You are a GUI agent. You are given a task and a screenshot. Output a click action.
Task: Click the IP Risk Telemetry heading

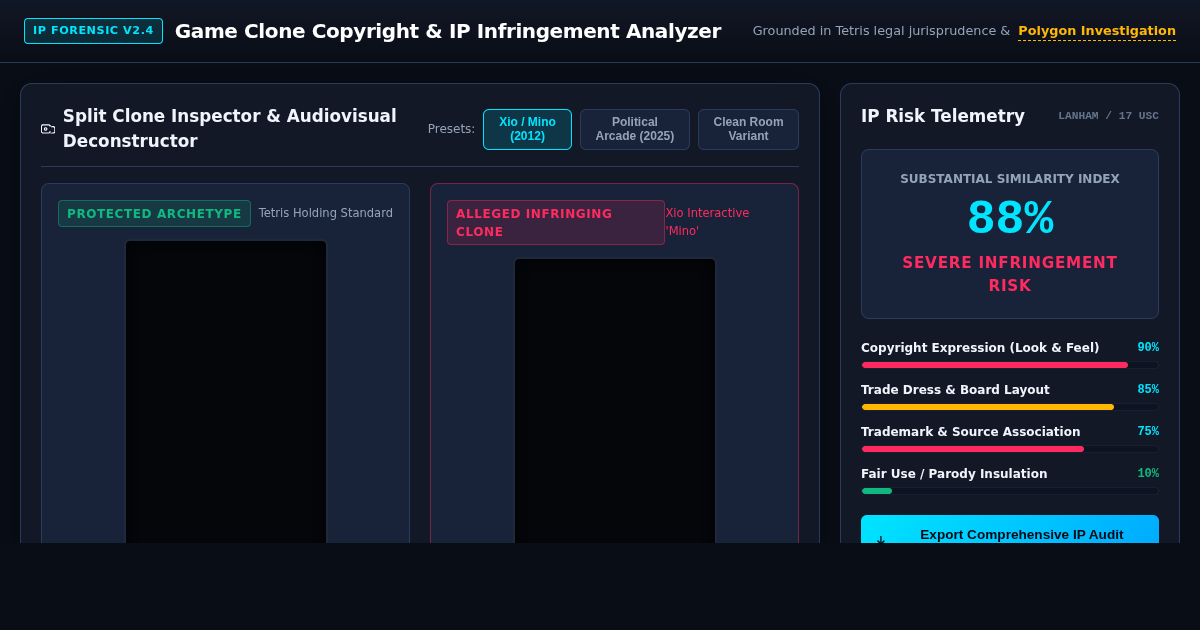click(x=943, y=116)
